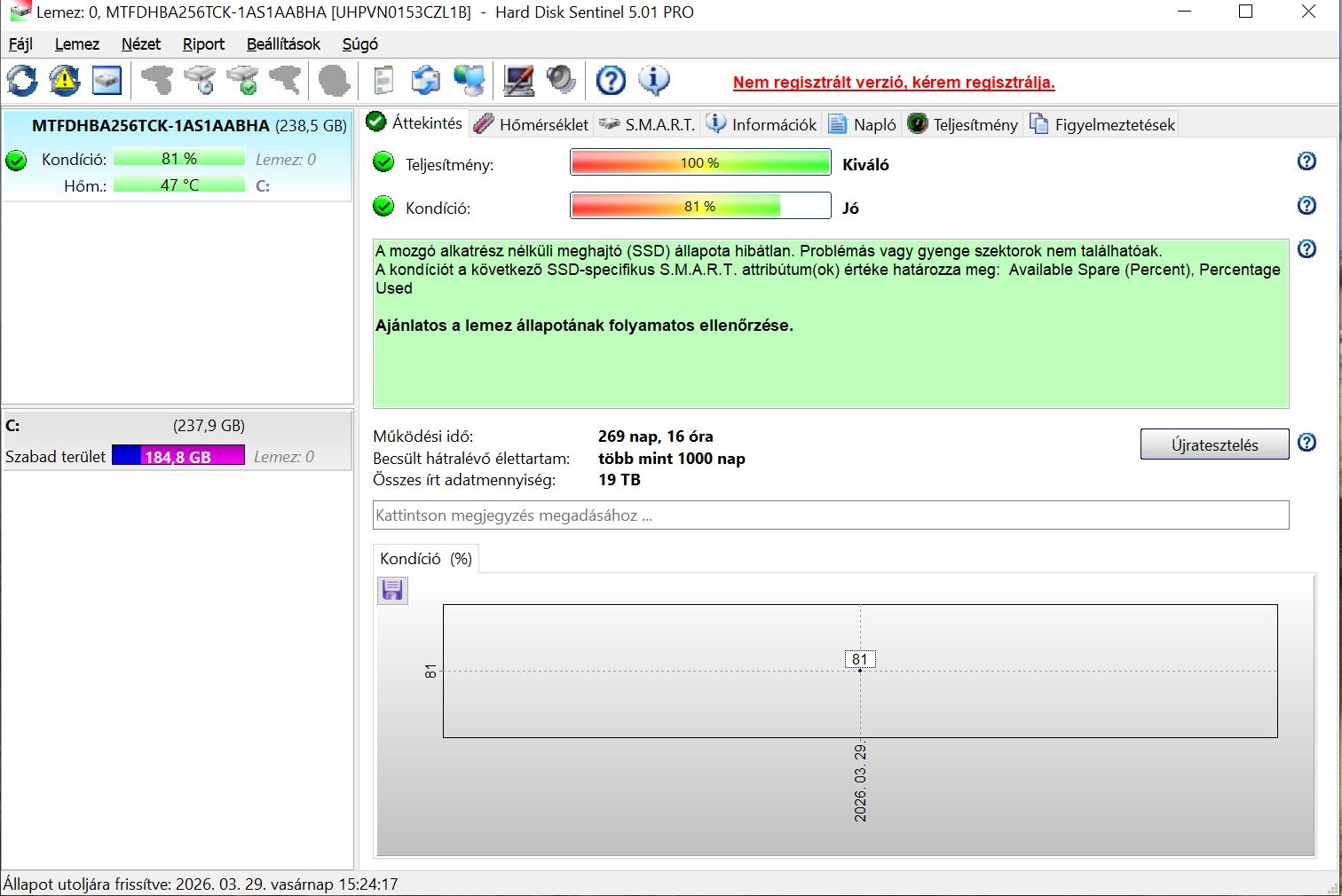The width and height of the screenshot is (1342, 896).
Task: Click help icon beside green status text box
Action: (x=1306, y=248)
